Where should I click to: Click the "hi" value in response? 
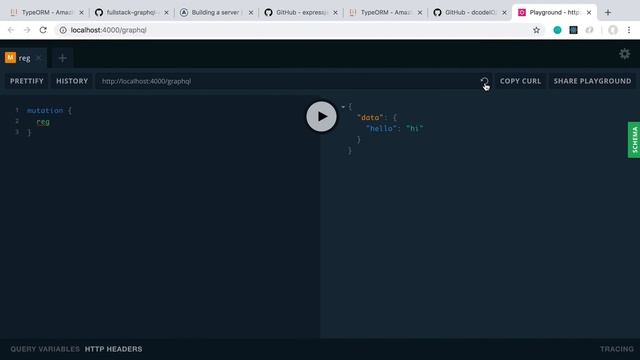(x=414, y=128)
